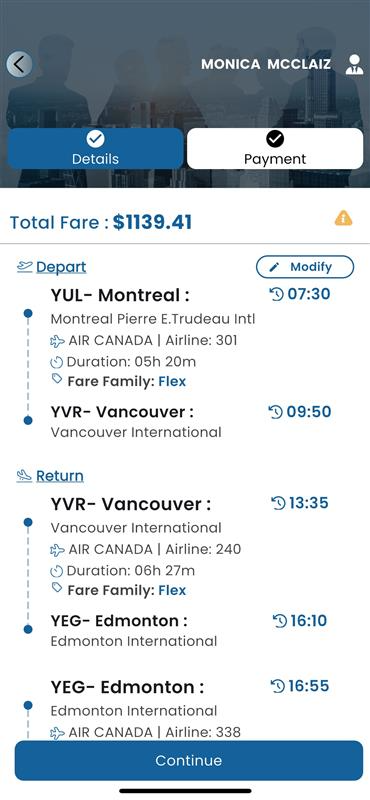Tap the Total Fare amount $1139.41

[x=153, y=222]
